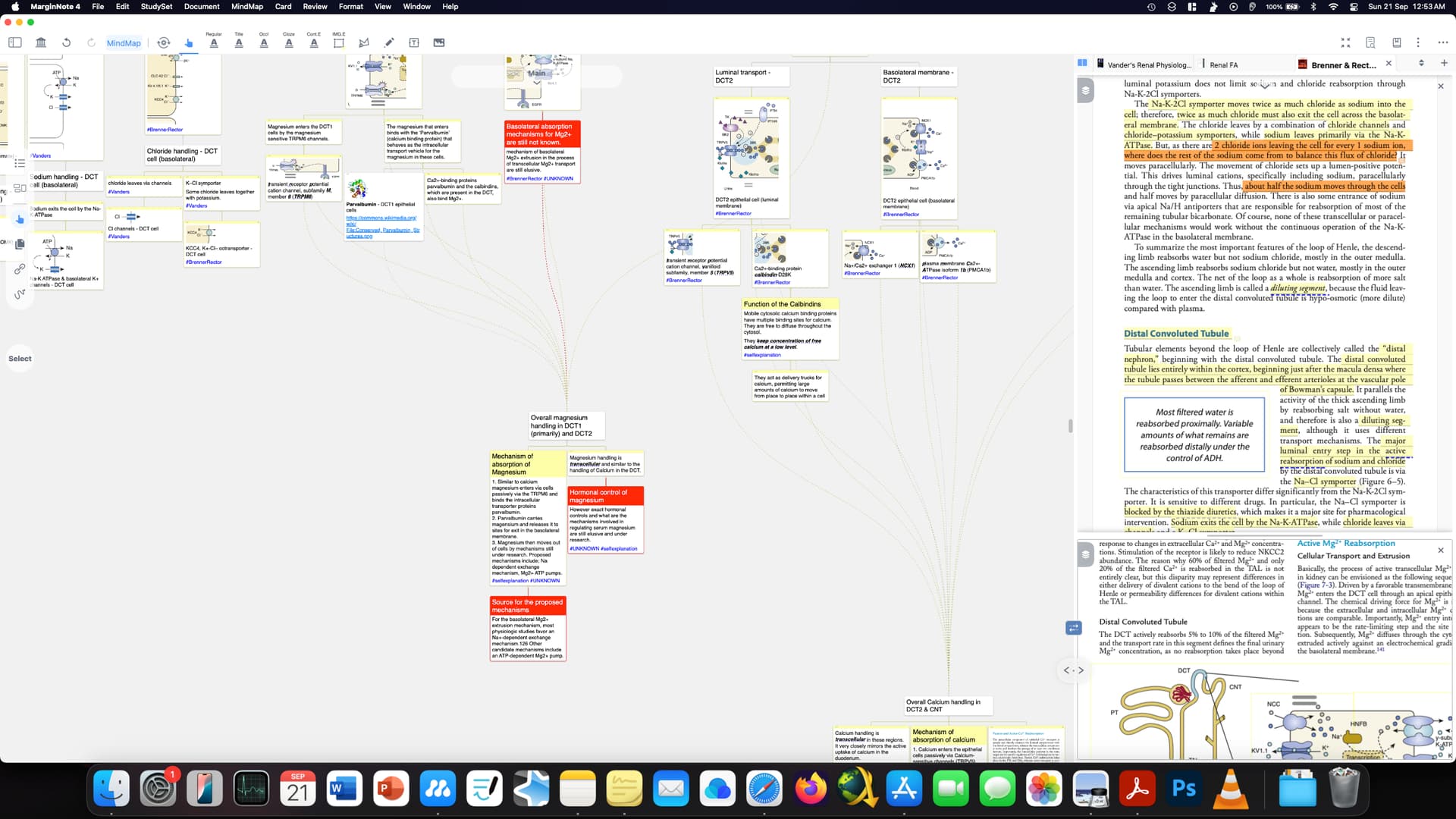Select the Cloze text style tool
The width and height of the screenshot is (1456, 819).
click(289, 43)
